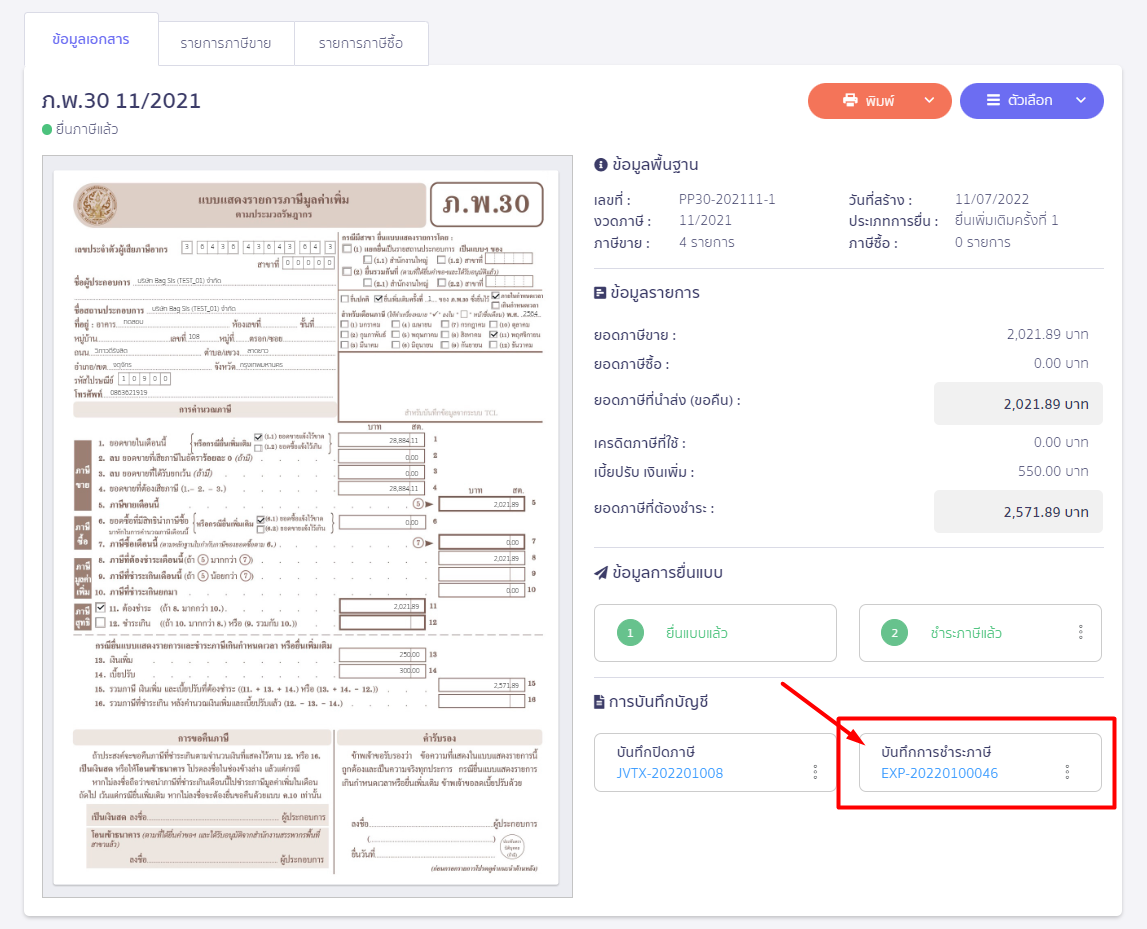The width and height of the screenshot is (1147, 929).
Task: Click document icon beside การบันทึกบัญชี
Action: pyautogui.click(x=600, y=702)
